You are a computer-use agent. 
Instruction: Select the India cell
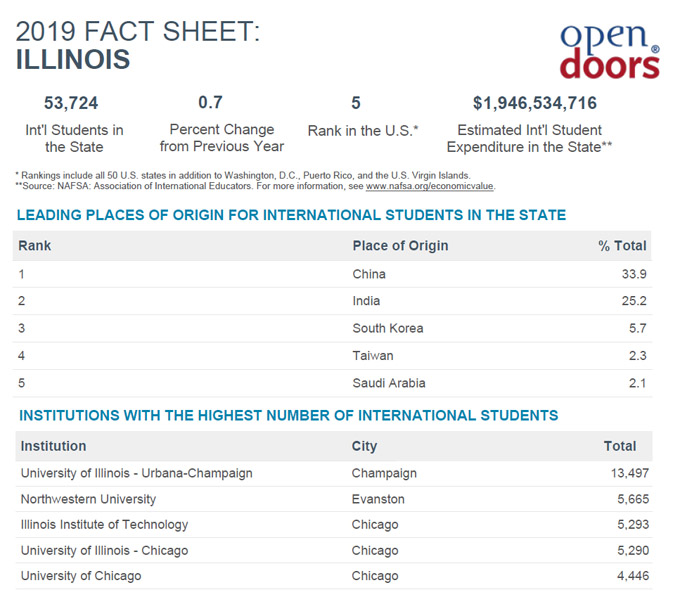pos(366,301)
